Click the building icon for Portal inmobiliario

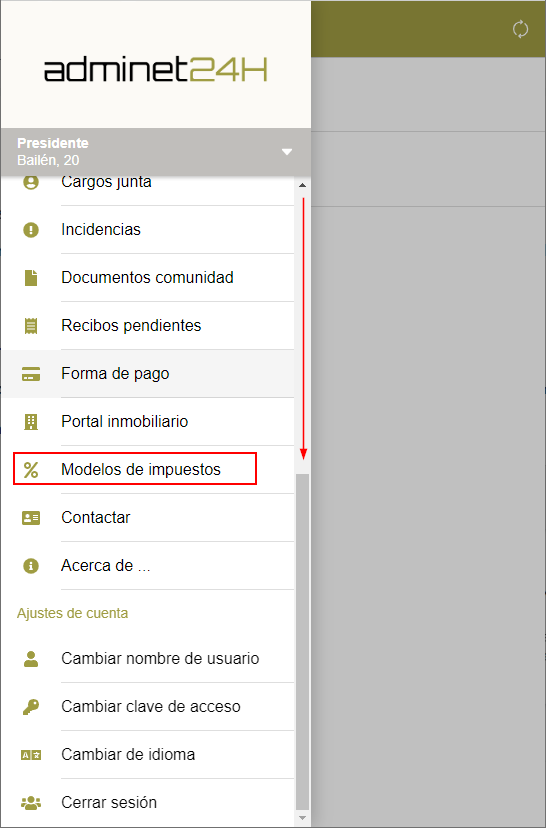pyautogui.click(x=31, y=422)
